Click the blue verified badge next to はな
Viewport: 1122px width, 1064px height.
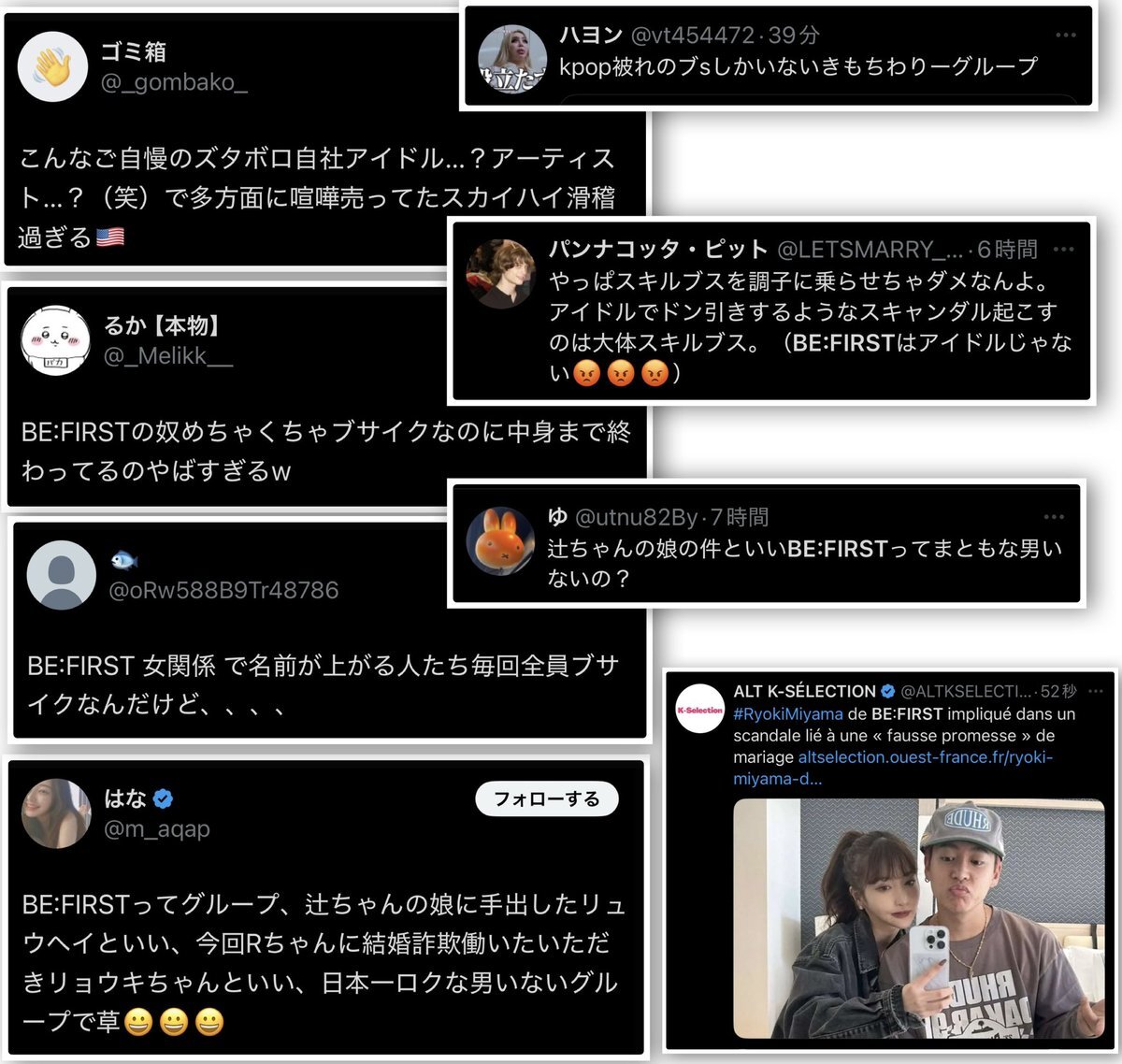[164, 798]
